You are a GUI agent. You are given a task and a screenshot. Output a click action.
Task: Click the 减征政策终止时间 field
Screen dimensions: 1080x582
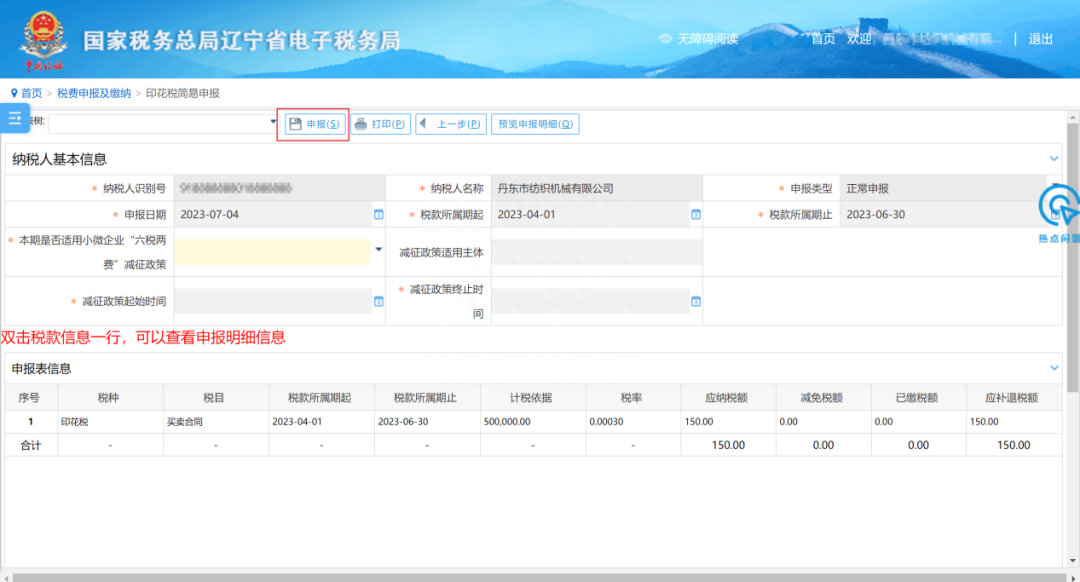[591, 301]
